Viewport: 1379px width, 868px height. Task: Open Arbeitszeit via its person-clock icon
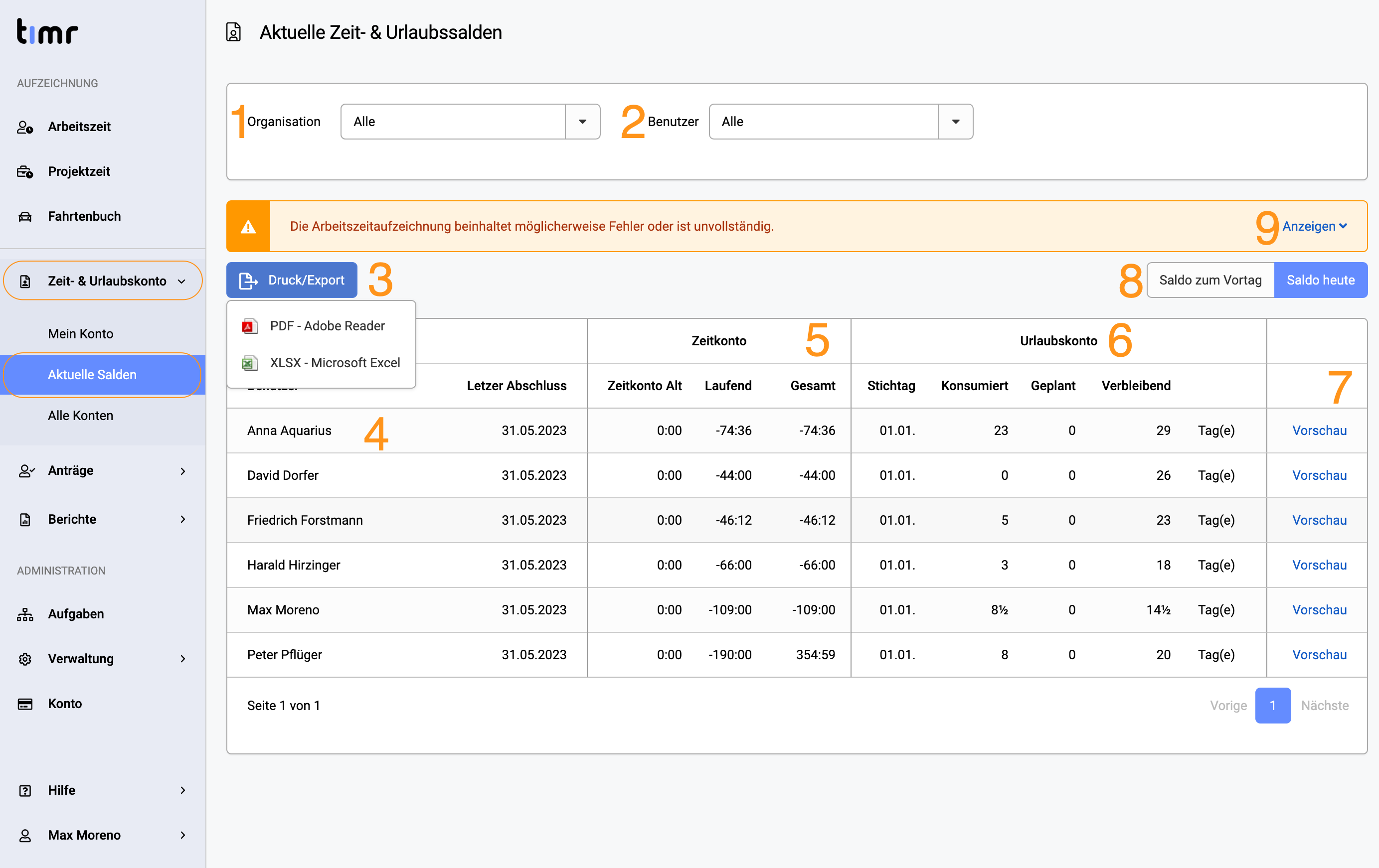(x=24, y=127)
